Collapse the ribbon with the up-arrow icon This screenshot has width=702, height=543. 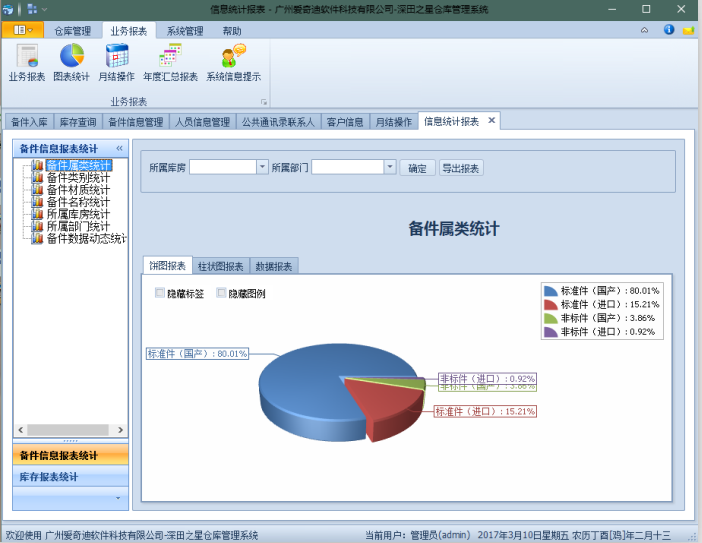[x=644, y=30]
